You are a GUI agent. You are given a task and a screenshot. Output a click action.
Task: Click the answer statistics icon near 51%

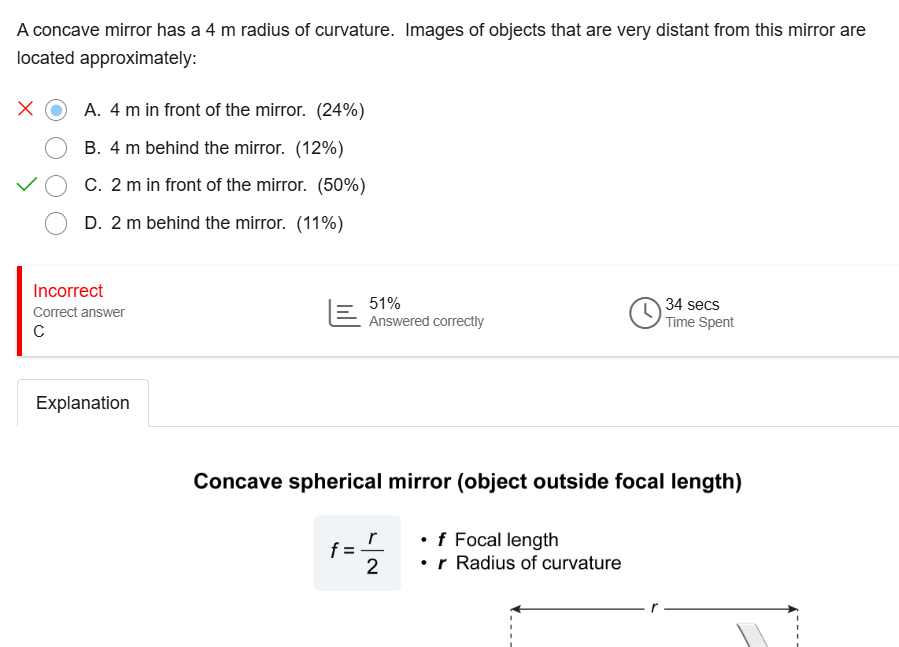click(341, 313)
